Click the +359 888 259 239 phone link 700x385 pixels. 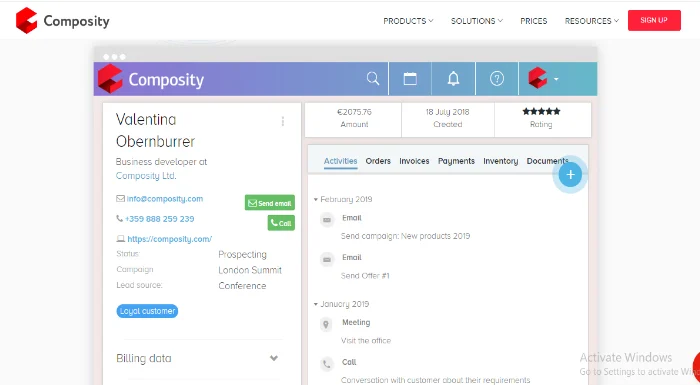160,219
